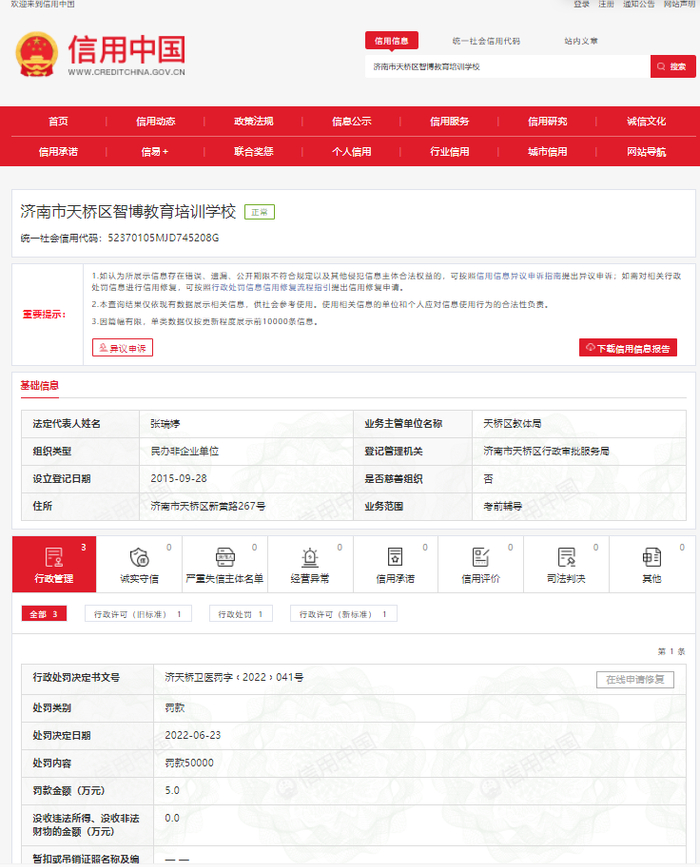The image size is (700, 867).
Task: Open the 网站声明 top link
Action: coord(679,4)
